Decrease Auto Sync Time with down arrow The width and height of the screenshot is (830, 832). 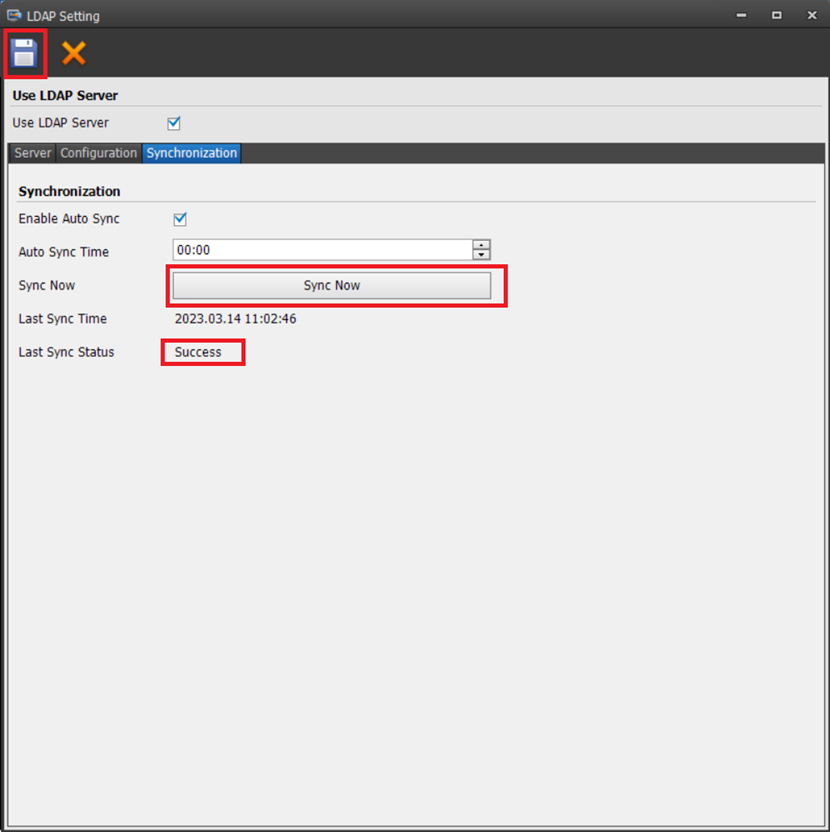tap(481, 255)
